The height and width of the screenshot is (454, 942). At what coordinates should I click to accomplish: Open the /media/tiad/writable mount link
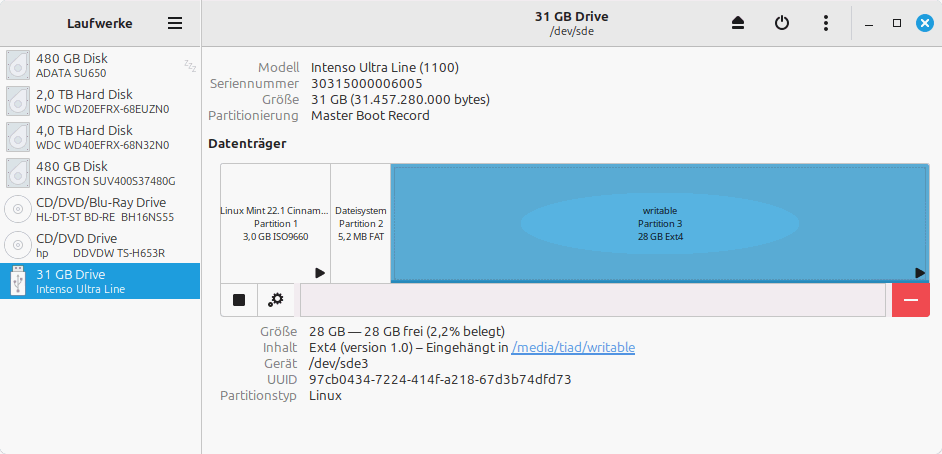(573, 348)
